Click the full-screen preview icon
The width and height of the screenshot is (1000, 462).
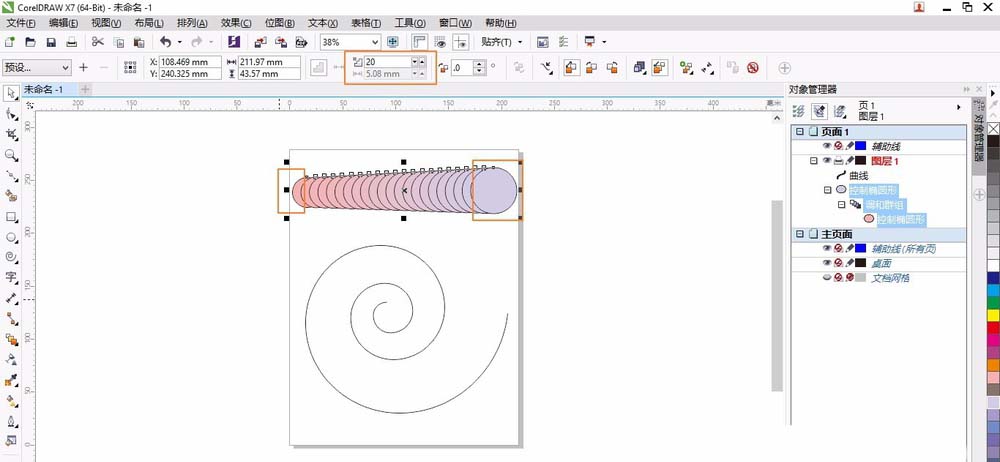[393, 42]
